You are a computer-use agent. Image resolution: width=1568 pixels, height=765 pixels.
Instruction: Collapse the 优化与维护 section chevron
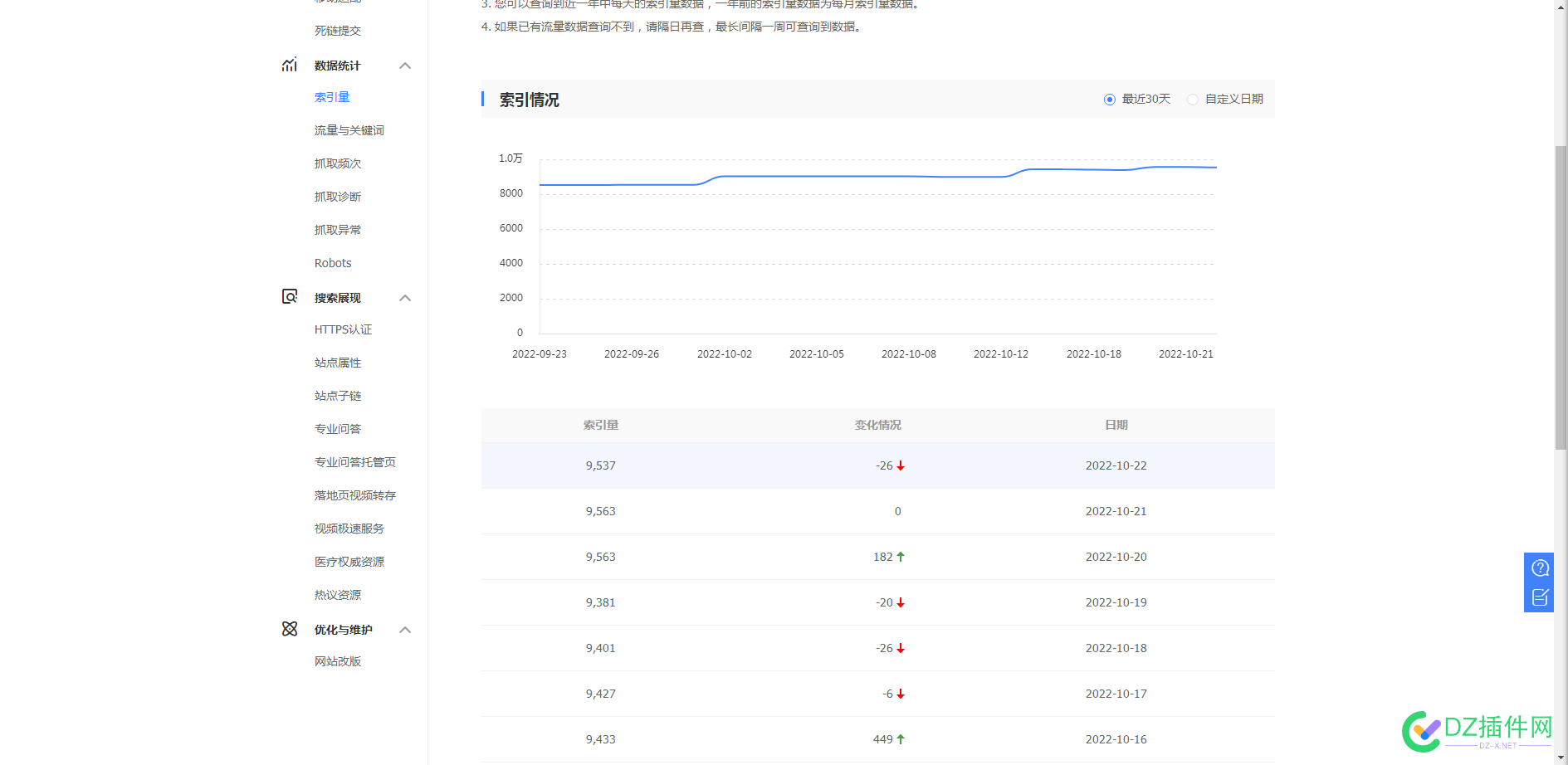405,630
